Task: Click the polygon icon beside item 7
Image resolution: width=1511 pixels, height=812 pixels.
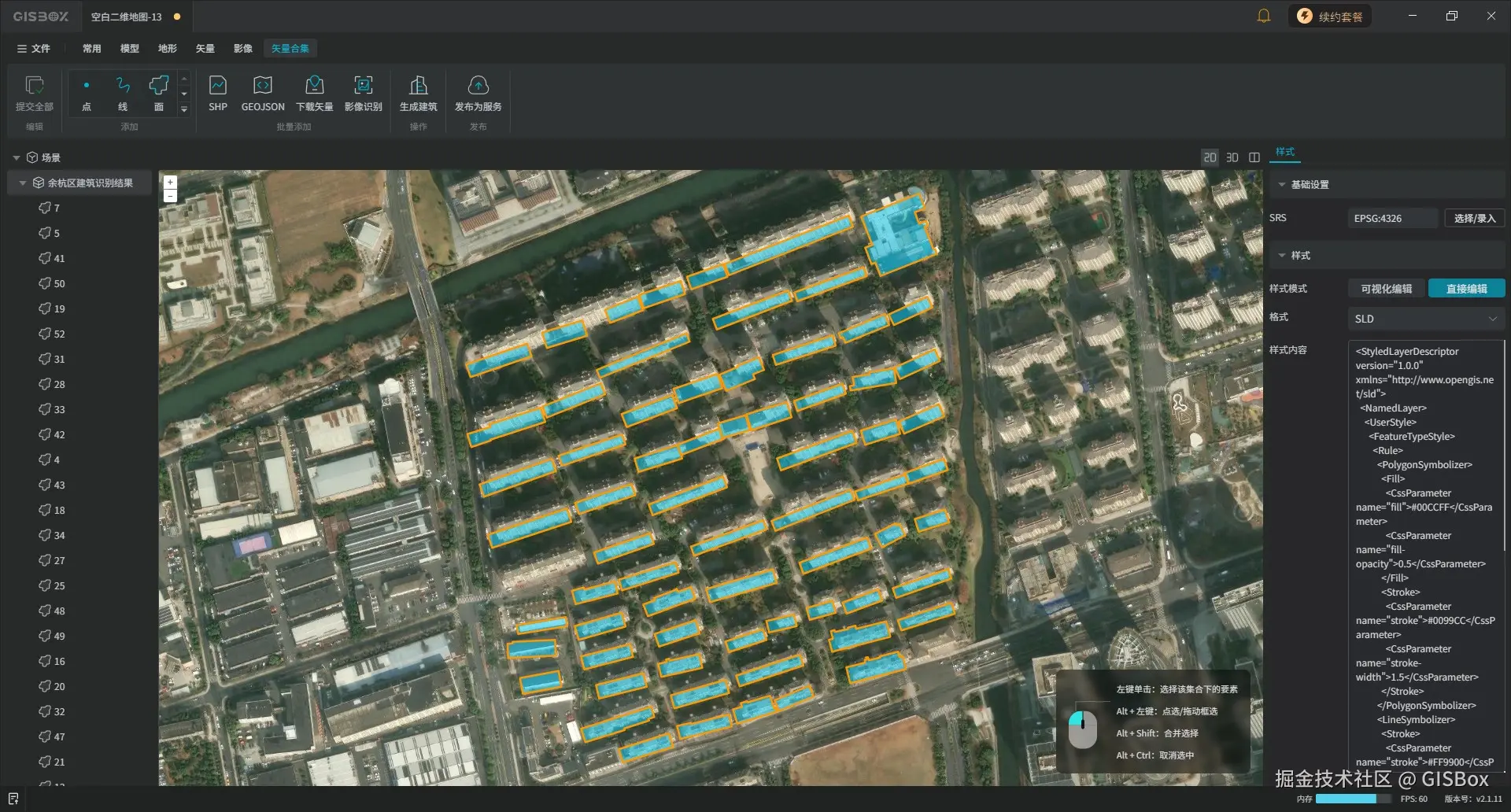Action: click(45, 208)
